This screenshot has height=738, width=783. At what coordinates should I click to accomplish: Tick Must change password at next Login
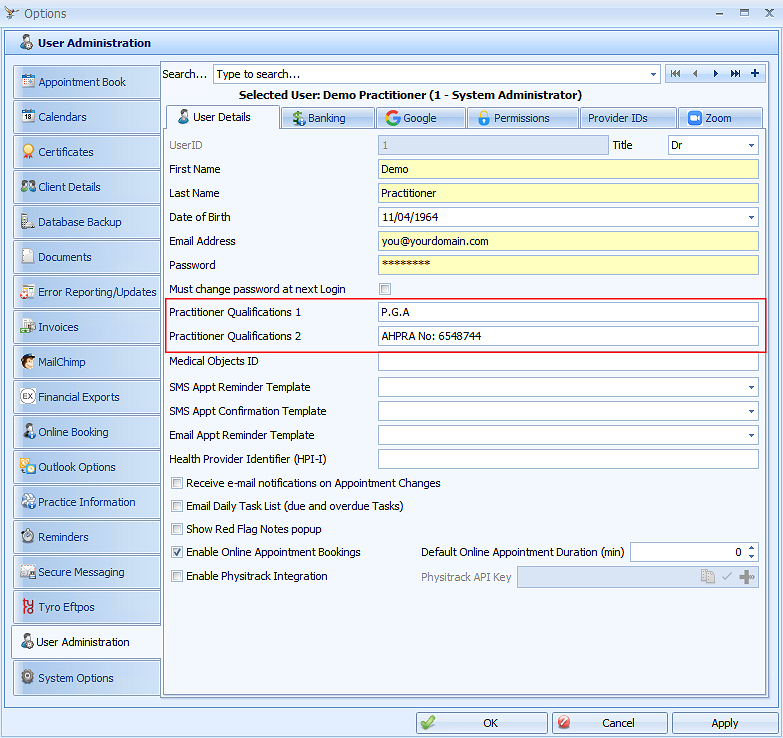click(x=385, y=289)
